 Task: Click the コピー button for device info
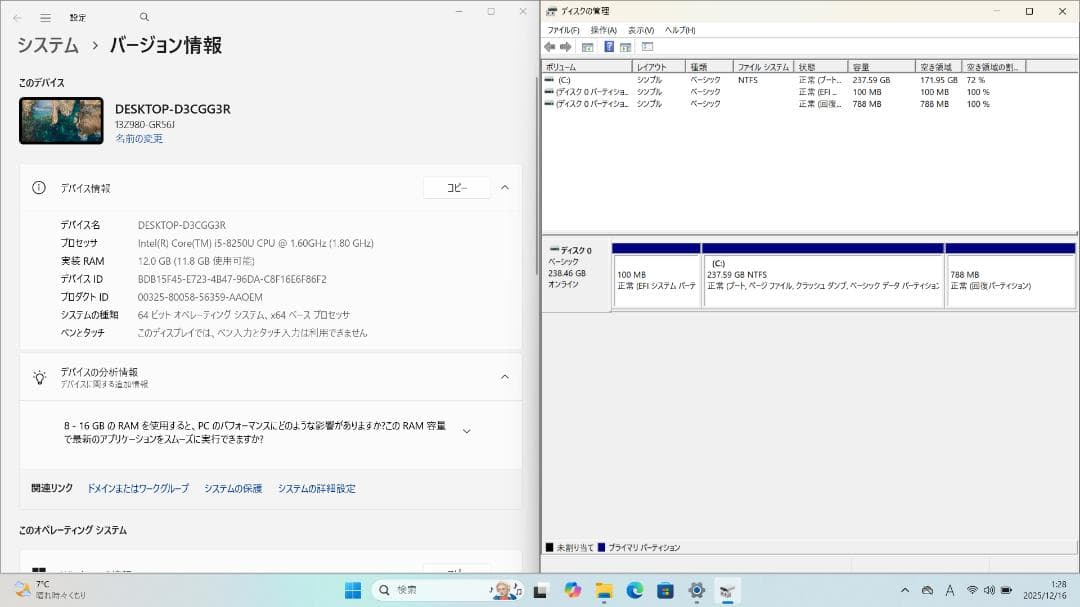click(456, 187)
